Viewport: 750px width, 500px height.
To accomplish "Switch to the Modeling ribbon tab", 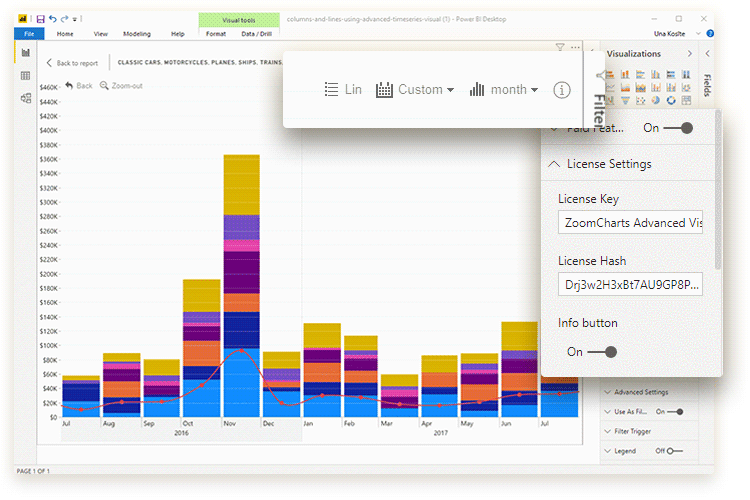I will click(x=137, y=34).
